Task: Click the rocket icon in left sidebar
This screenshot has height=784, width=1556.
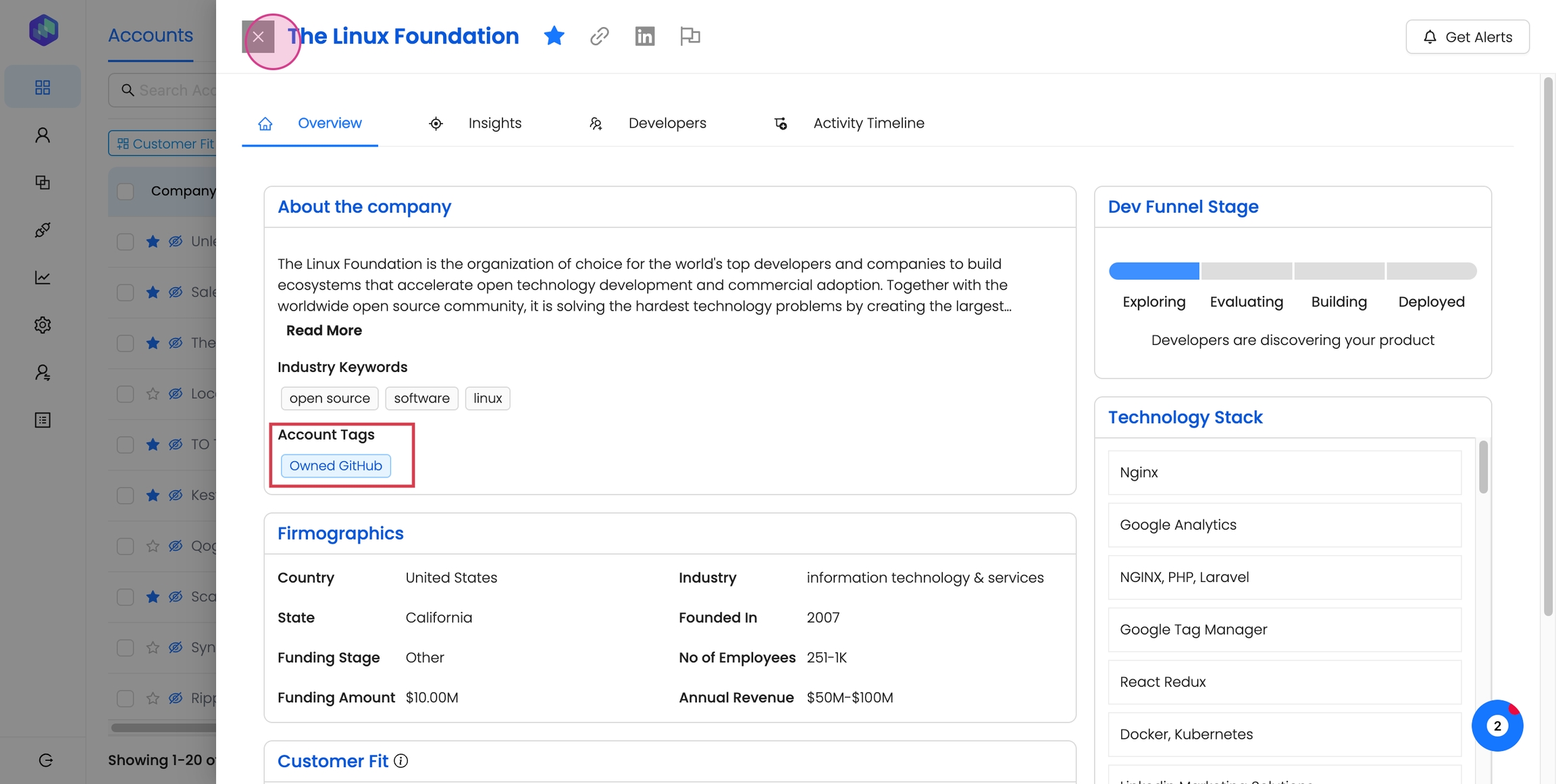Action: coord(43,230)
